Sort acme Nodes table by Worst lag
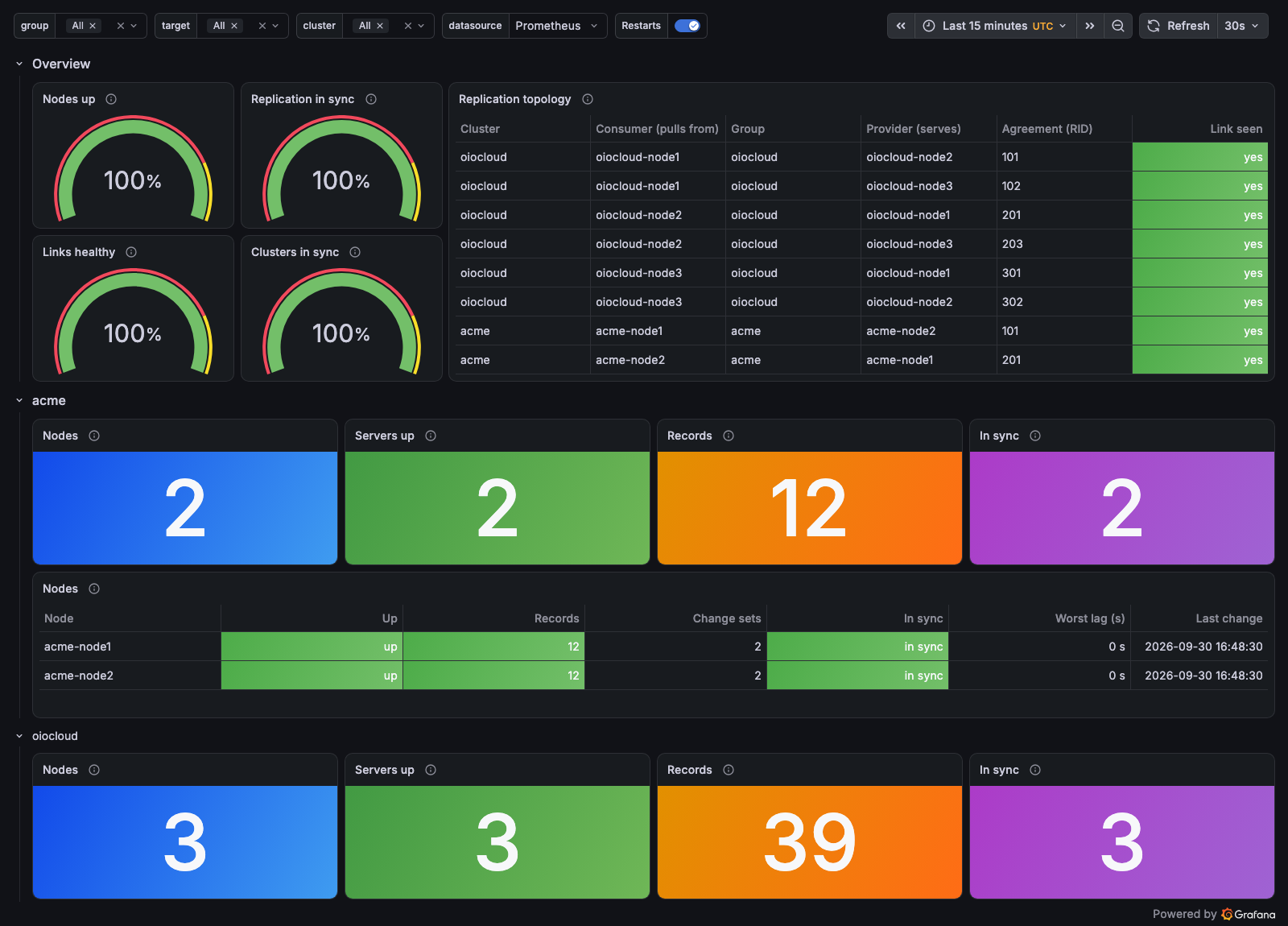The width and height of the screenshot is (1288, 926). (x=1090, y=618)
